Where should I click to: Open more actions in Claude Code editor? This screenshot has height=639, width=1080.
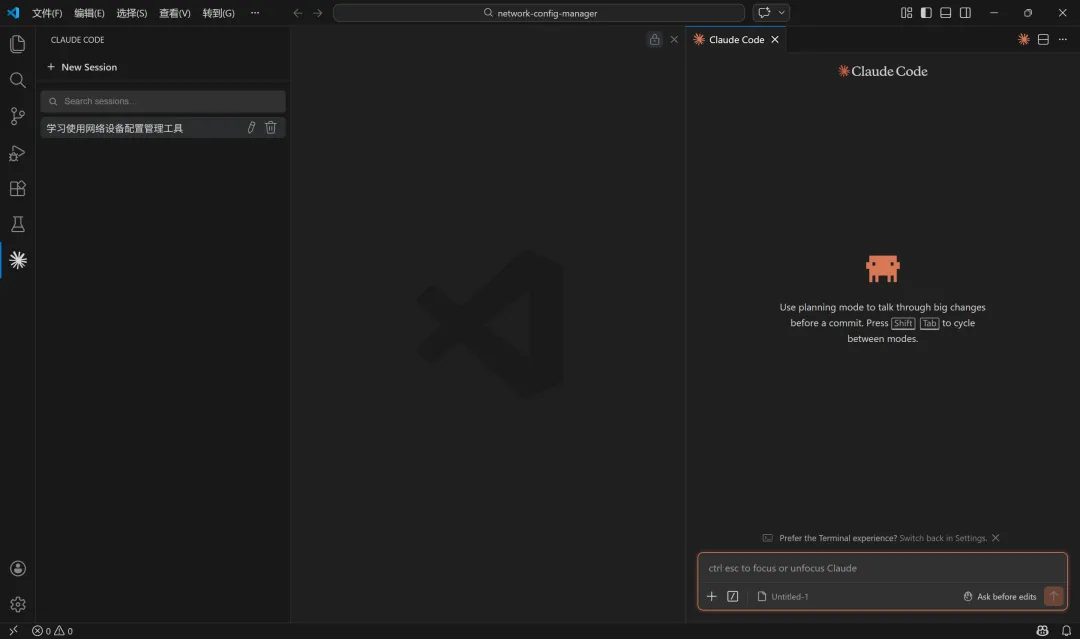tap(1063, 39)
